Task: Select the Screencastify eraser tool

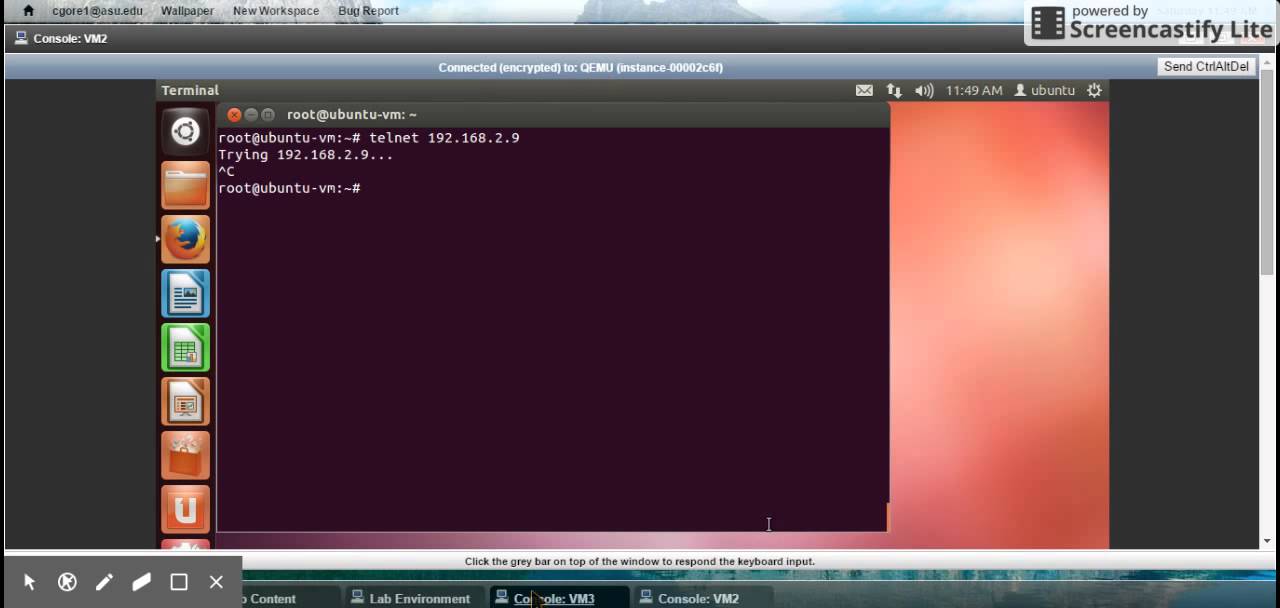Action: [141, 582]
